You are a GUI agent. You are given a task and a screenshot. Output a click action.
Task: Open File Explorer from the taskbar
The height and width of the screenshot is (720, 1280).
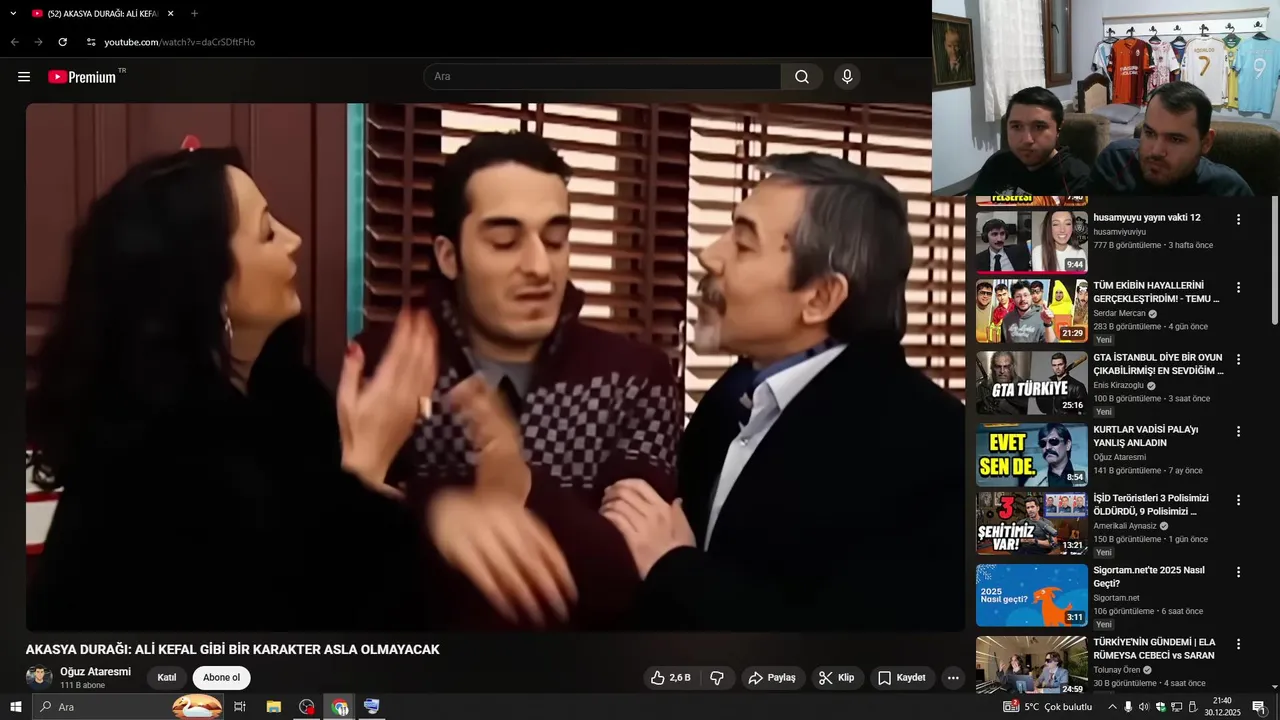click(x=273, y=707)
